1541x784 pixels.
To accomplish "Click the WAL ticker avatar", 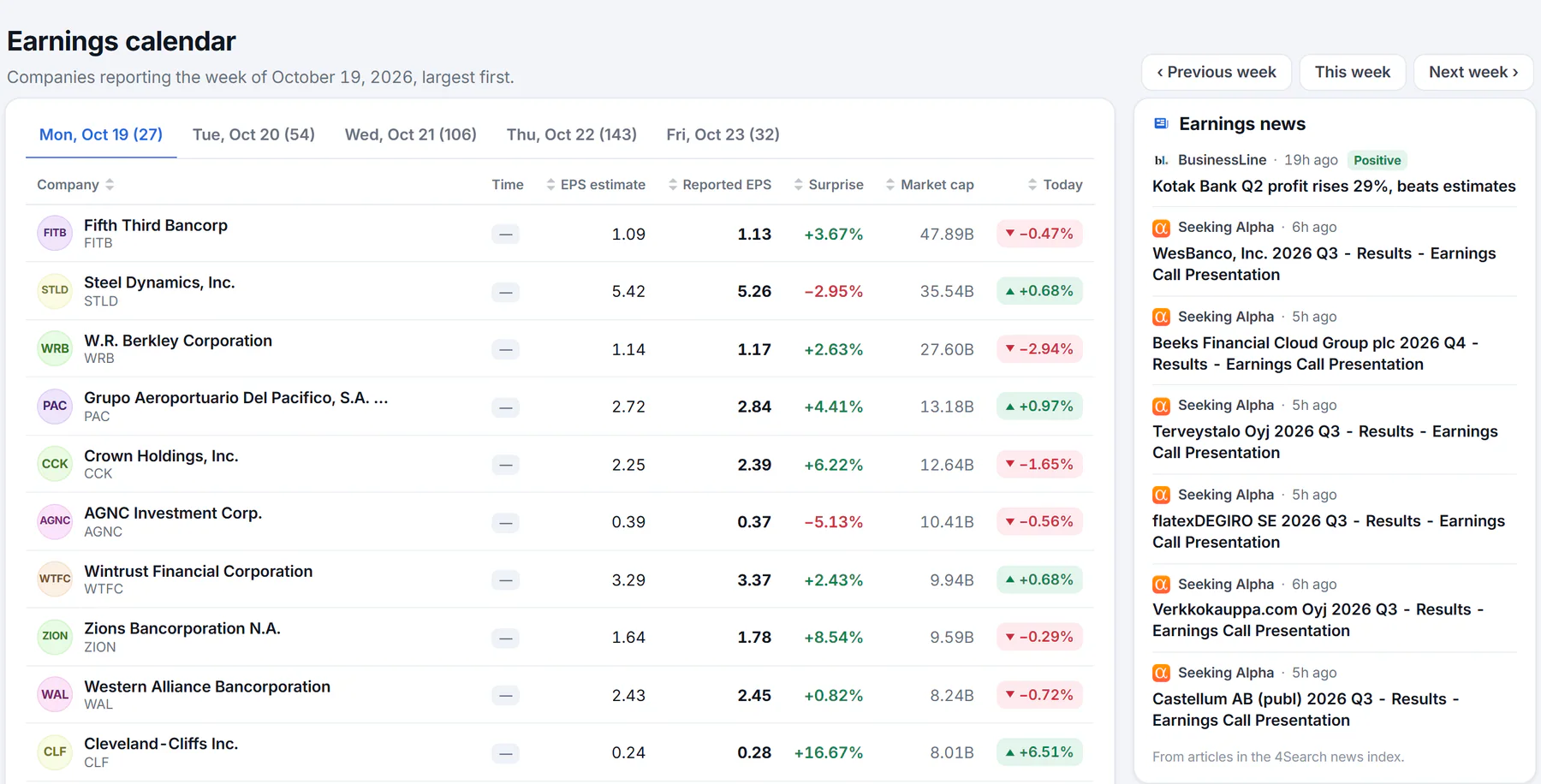I will 55,694.
